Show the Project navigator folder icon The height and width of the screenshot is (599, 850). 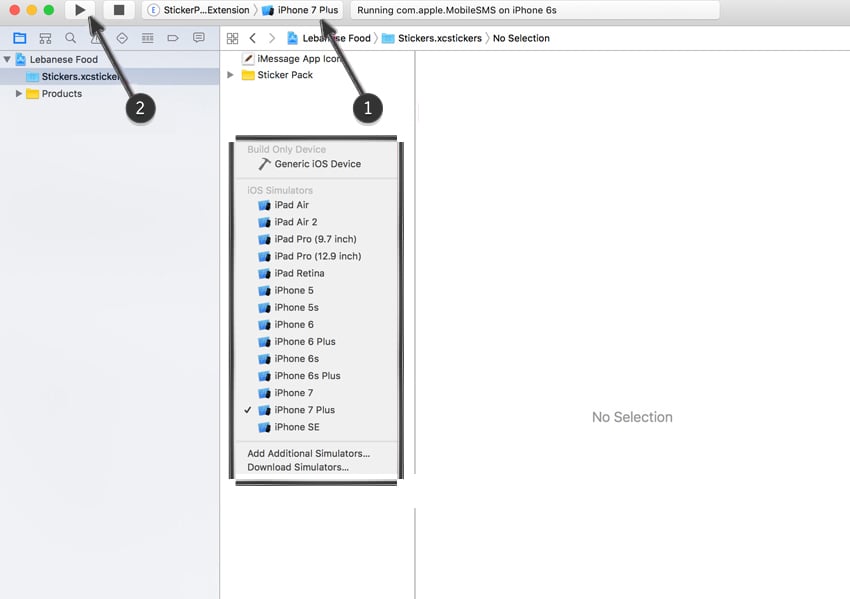(20, 38)
